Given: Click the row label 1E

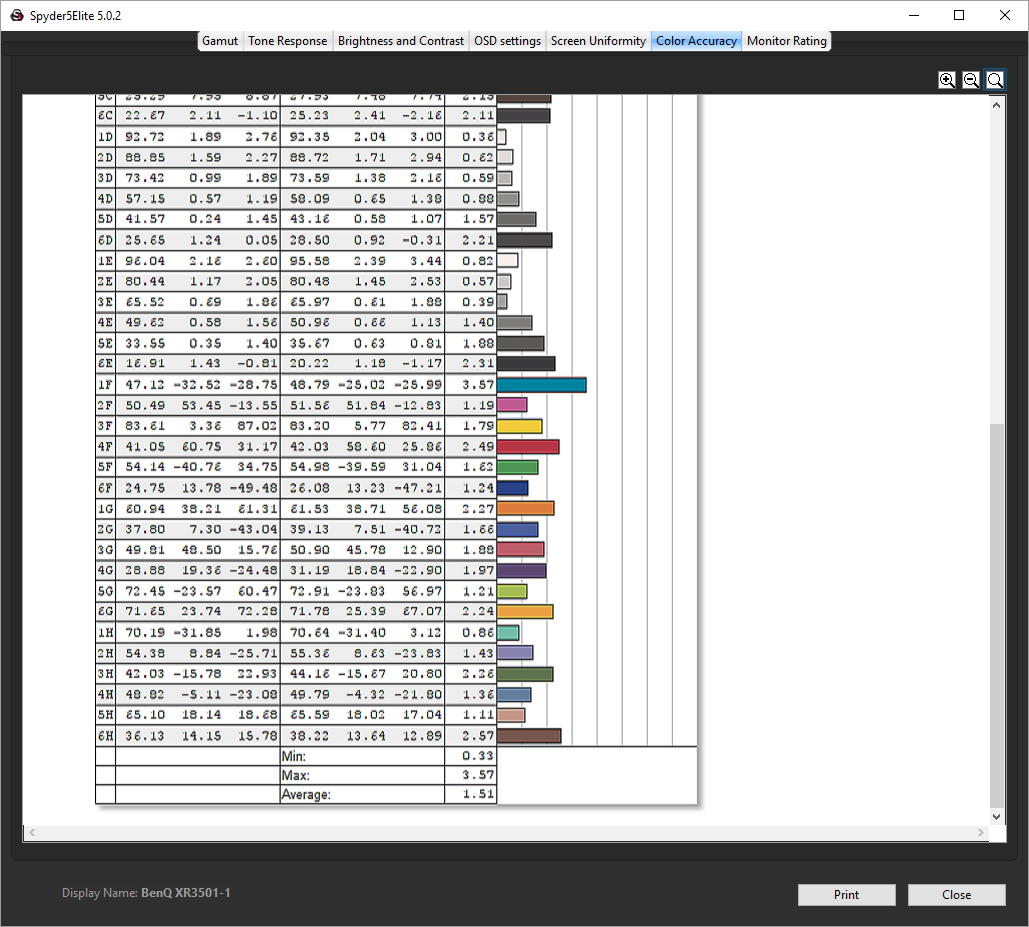Looking at the screenshot, I should 106,261.
